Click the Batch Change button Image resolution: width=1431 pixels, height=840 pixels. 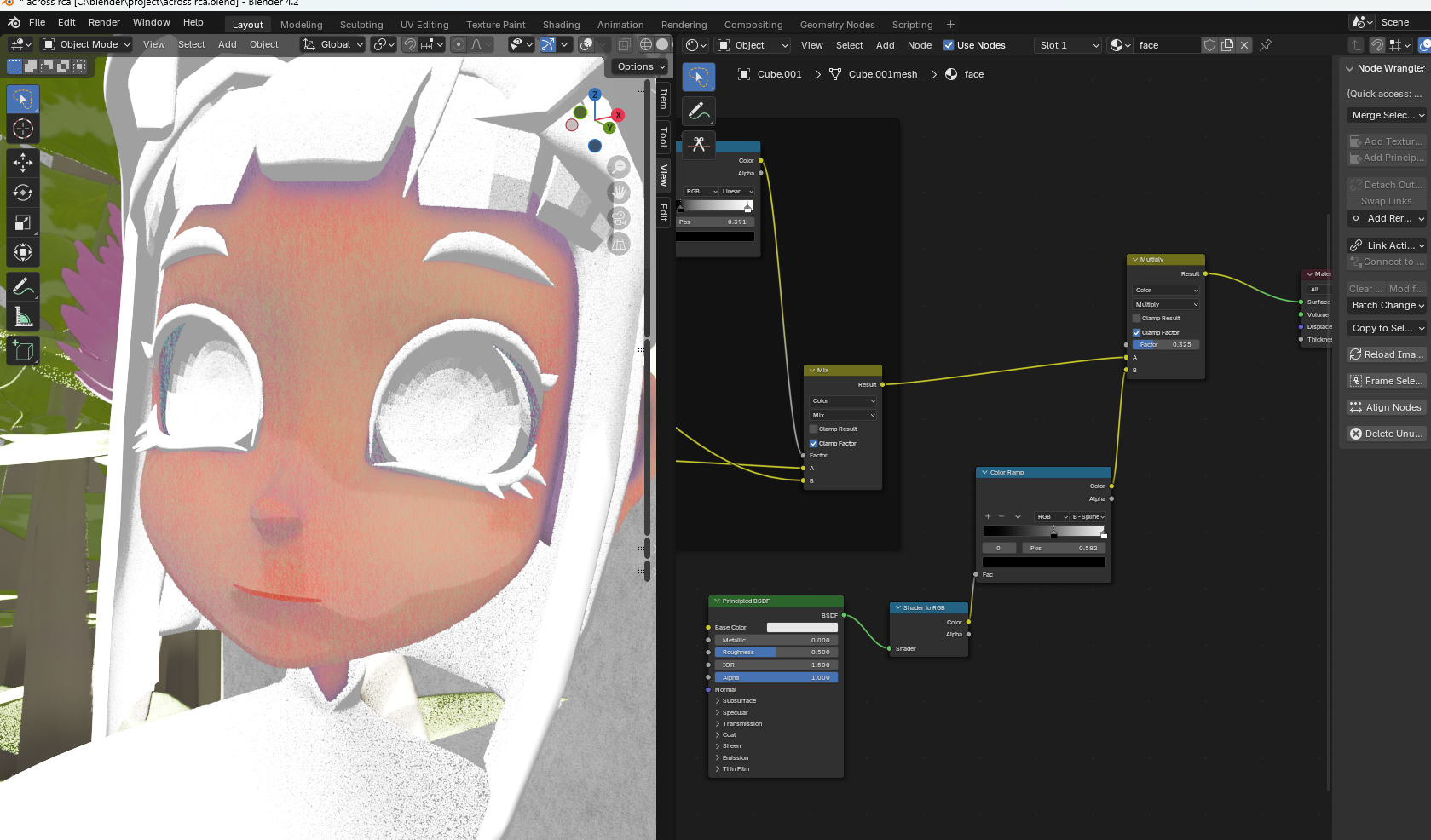[x=1387, y=305]
